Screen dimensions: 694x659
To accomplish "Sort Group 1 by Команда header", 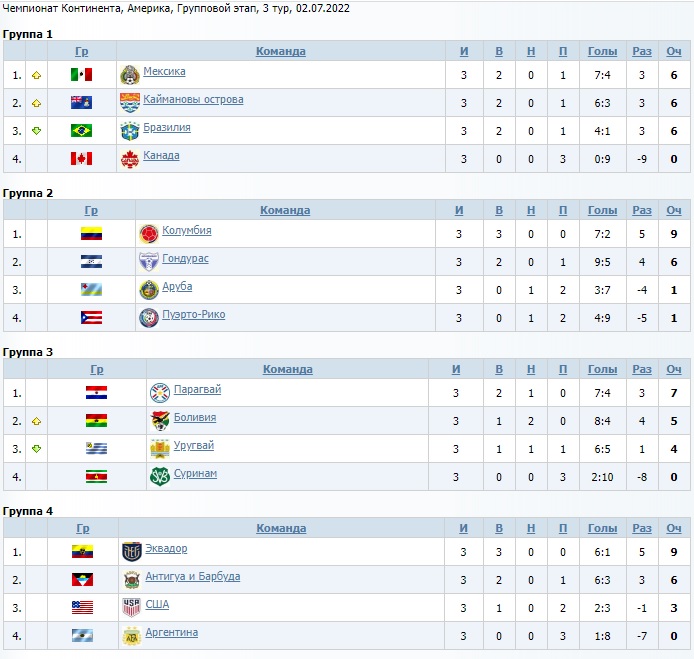I will [280, 51].
